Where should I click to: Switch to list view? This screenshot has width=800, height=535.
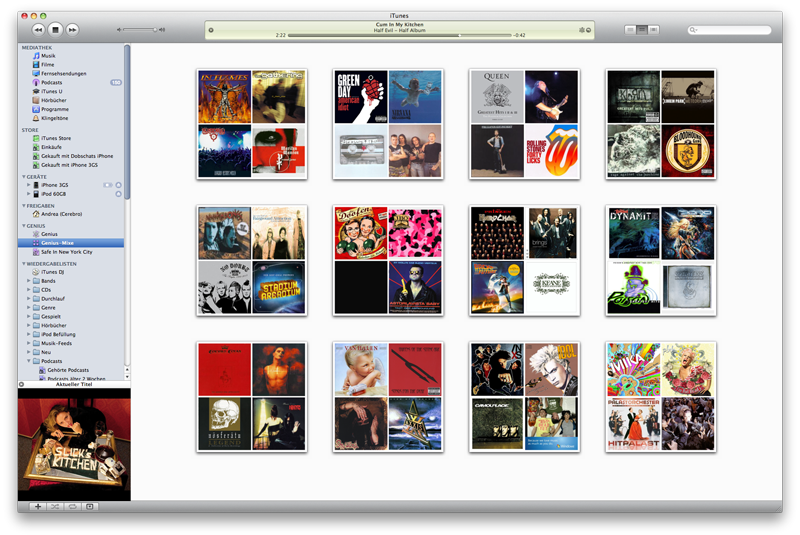click(631, 30)
